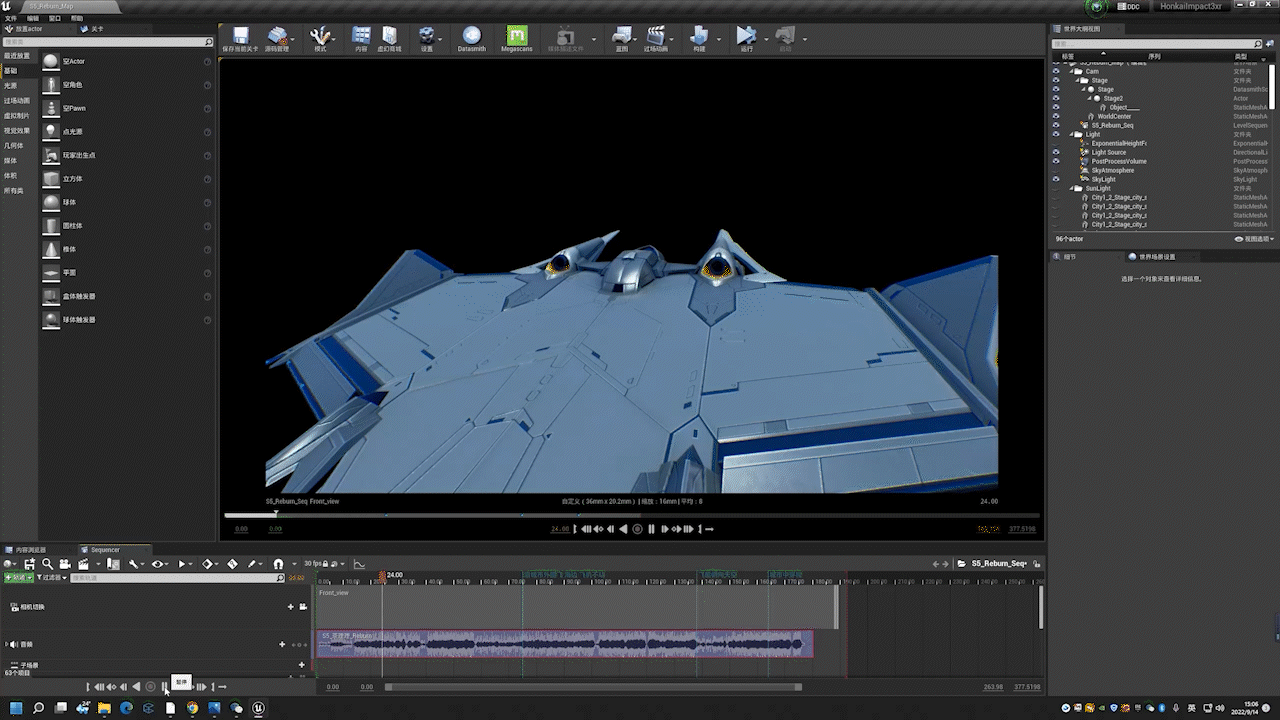Click the playhead marker at frame 24.00
This screenshot has width=1280, height=720.
point(382,575)
